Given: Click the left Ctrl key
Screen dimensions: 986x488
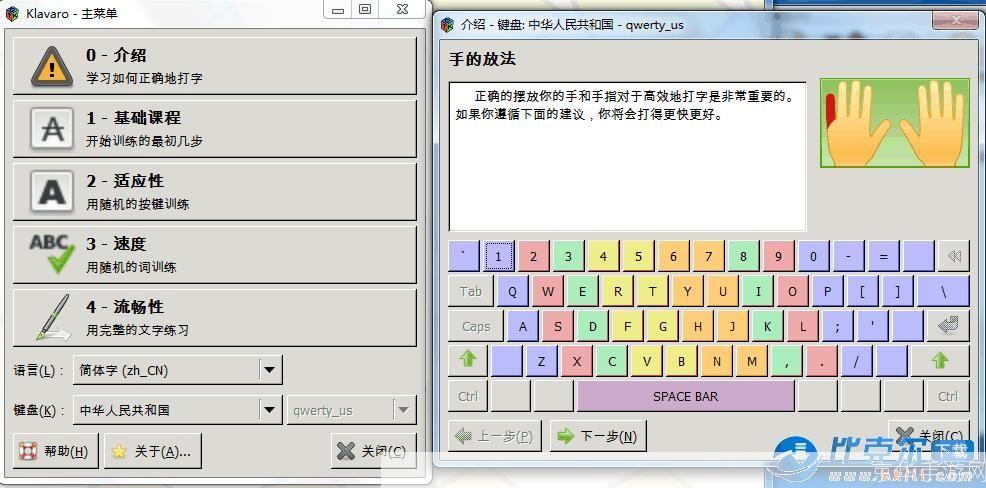Looking at the screenshot, I should click(x=468, y=396).
